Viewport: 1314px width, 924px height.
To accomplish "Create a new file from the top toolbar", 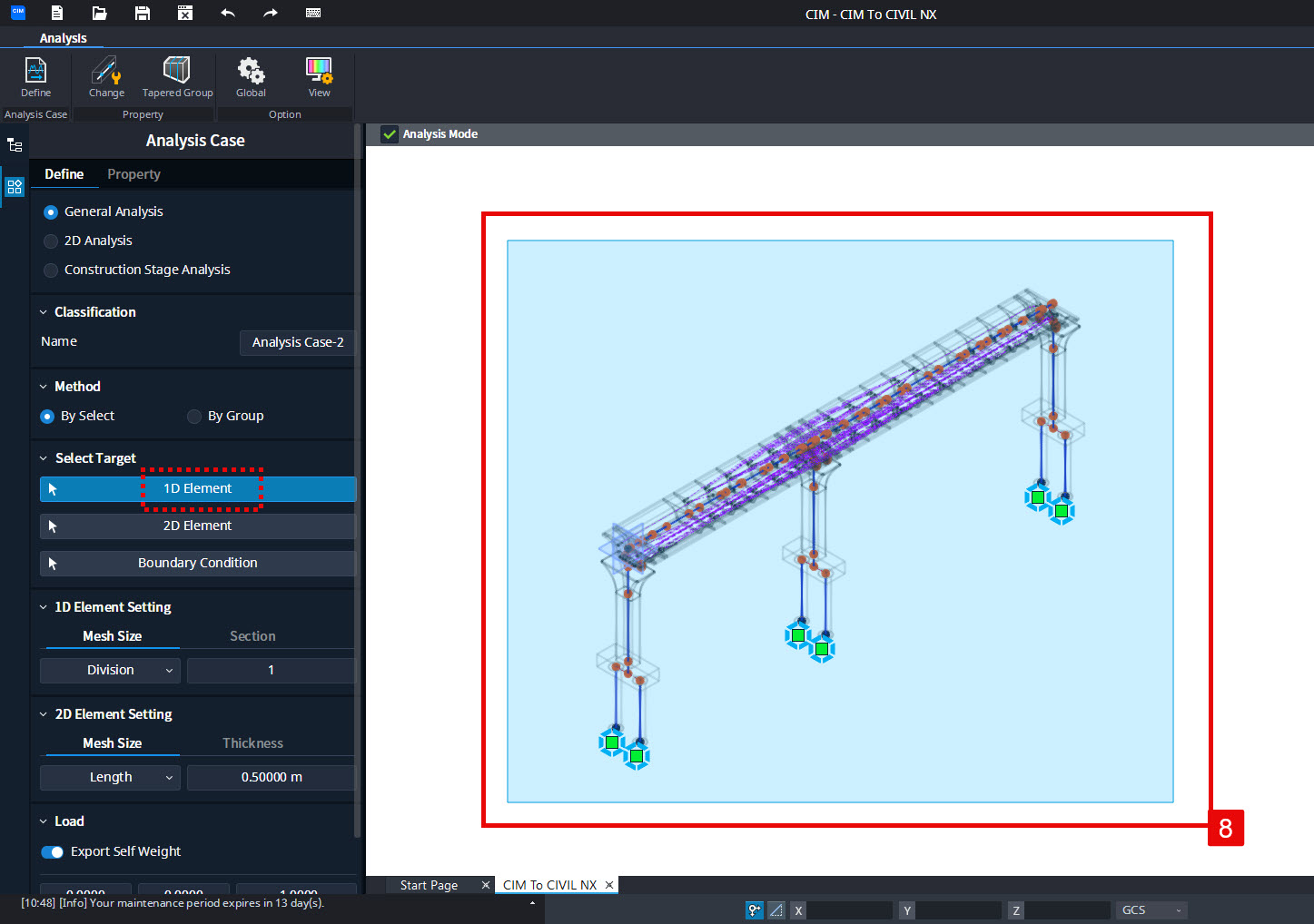I will tap(56, 13).
